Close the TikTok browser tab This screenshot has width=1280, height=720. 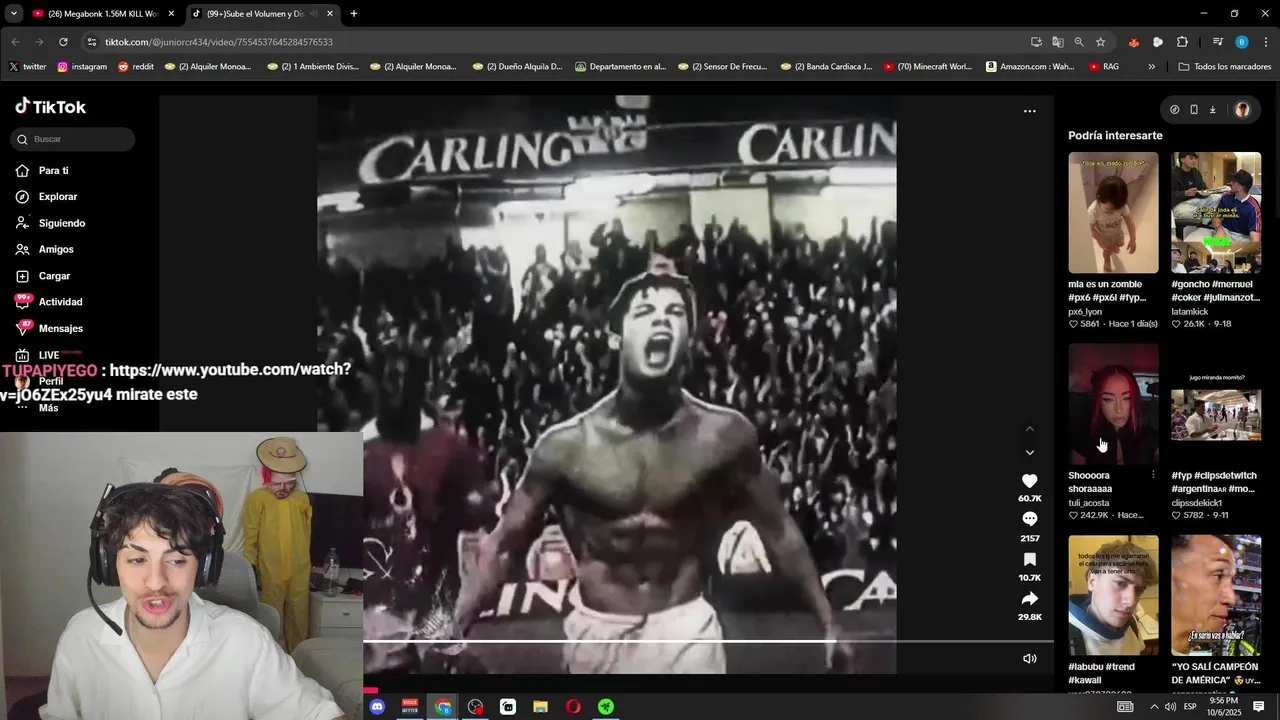(329, 14)
